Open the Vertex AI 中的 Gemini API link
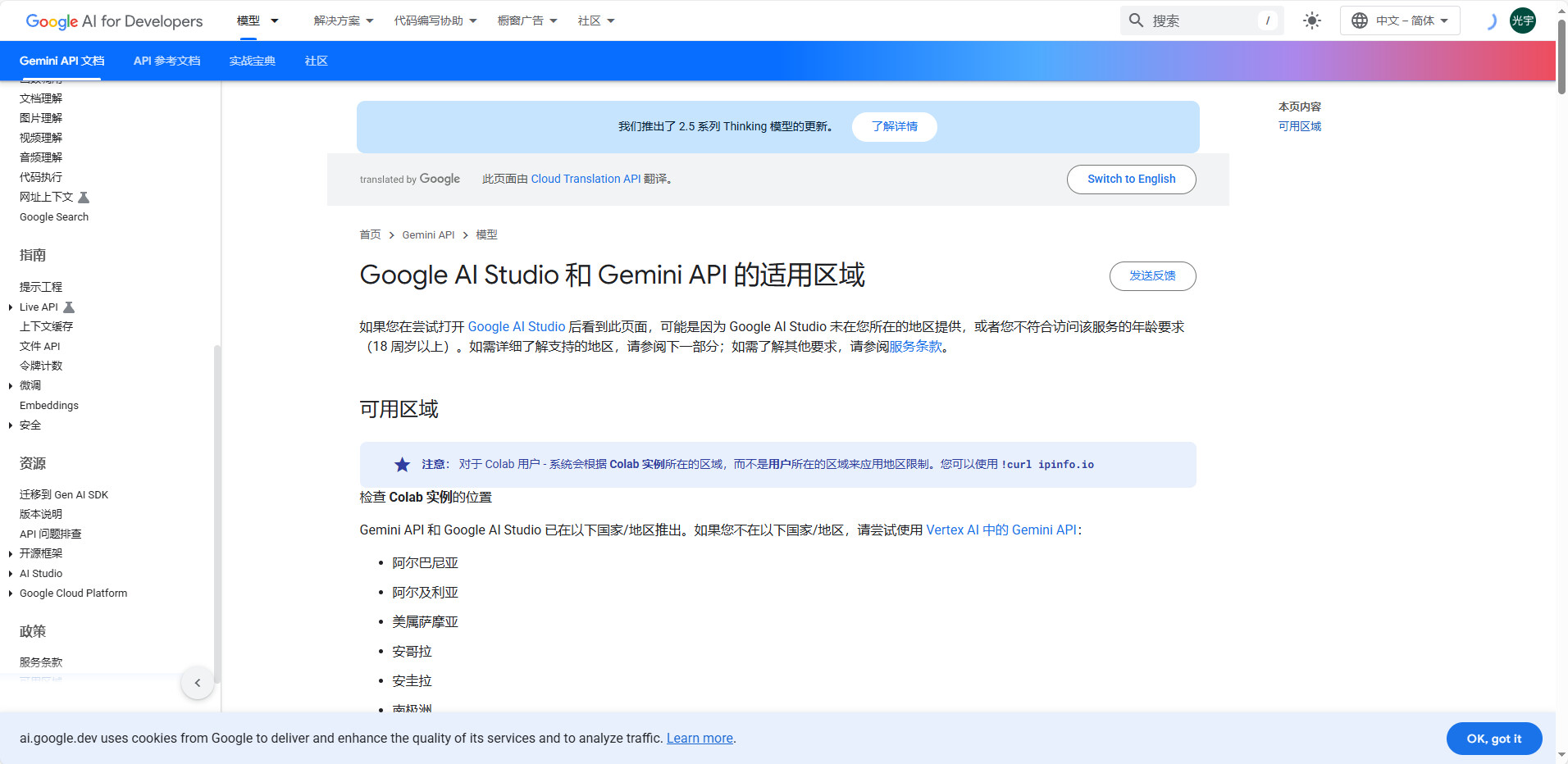 tap(1001, 530)
